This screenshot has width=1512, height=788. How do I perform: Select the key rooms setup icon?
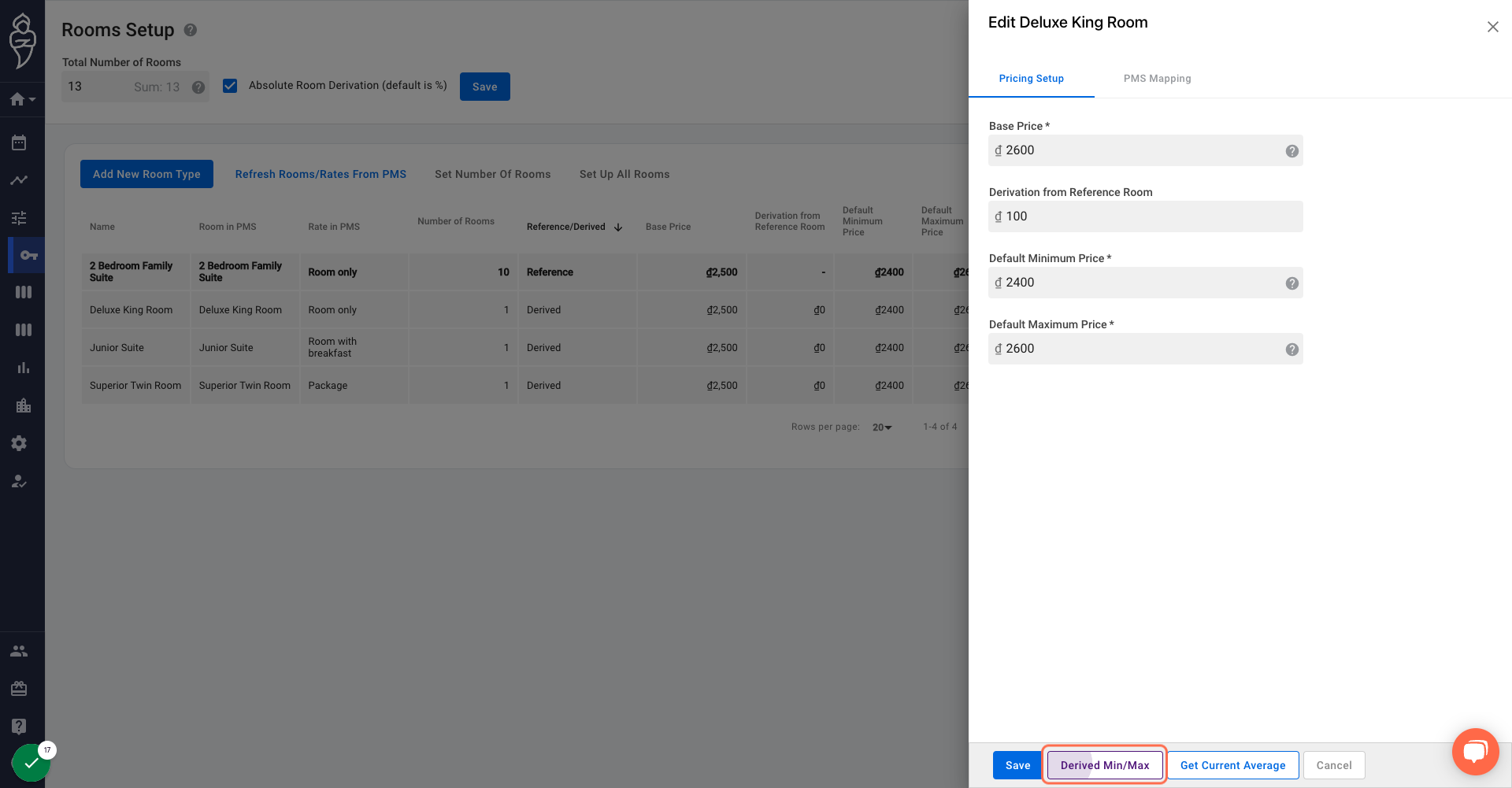click(x=28, y=255)
